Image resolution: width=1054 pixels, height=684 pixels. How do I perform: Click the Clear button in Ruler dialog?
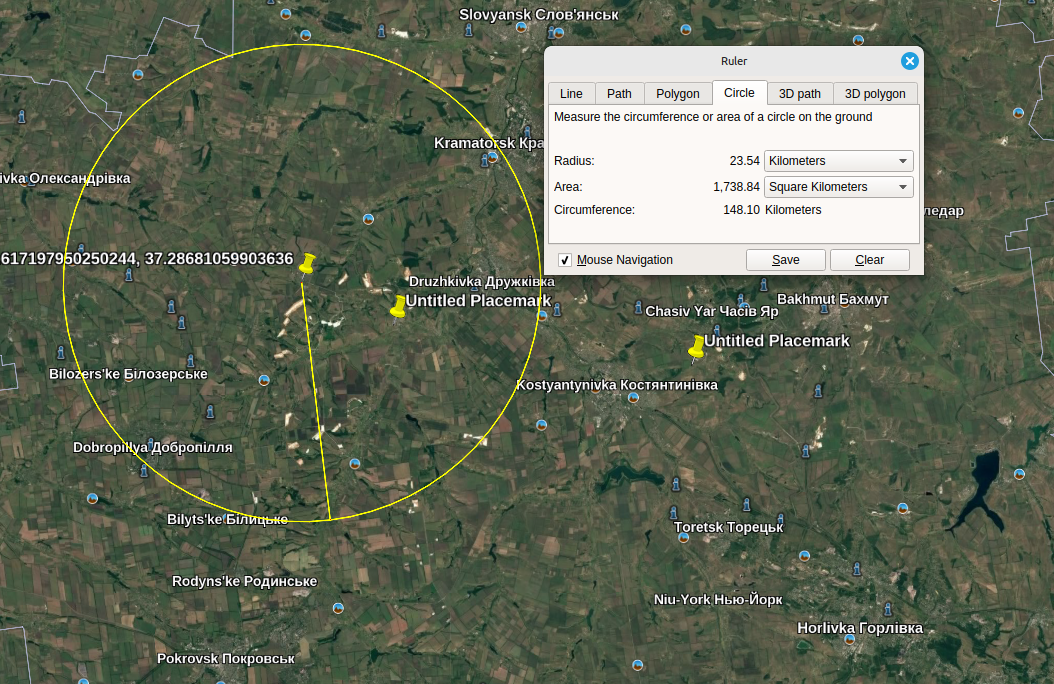[x=869, y=260]
